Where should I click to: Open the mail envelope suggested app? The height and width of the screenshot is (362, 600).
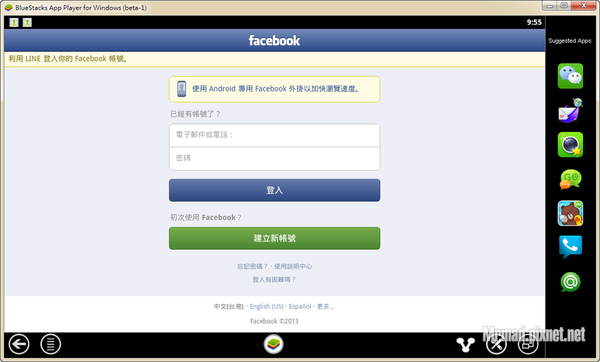pos(570,111)
